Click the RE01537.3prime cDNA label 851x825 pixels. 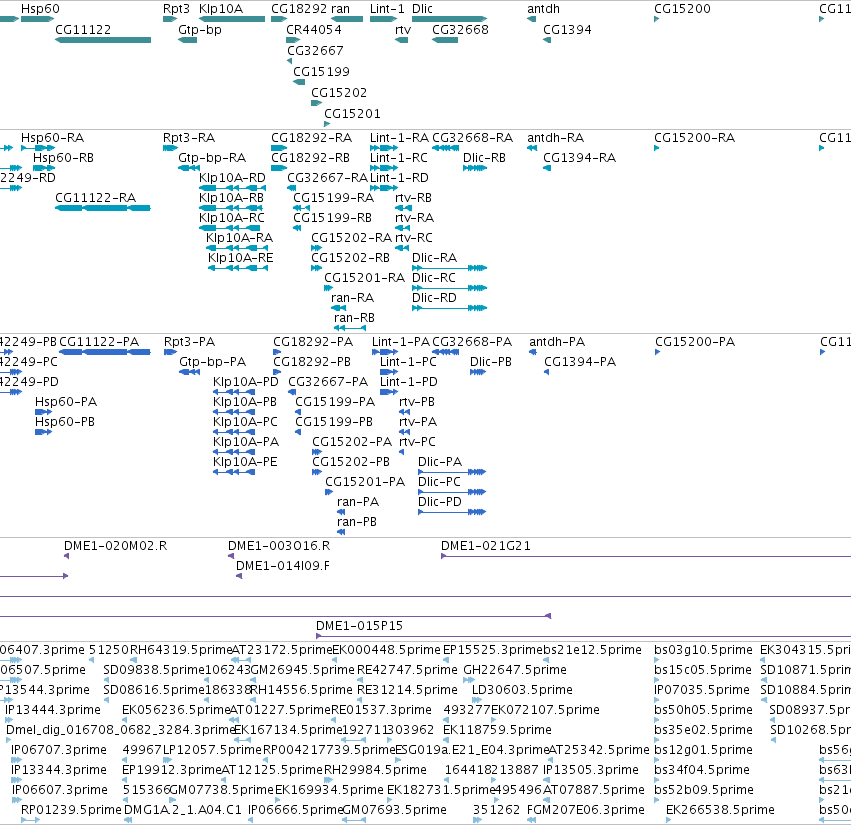click(x=381, y=709)
